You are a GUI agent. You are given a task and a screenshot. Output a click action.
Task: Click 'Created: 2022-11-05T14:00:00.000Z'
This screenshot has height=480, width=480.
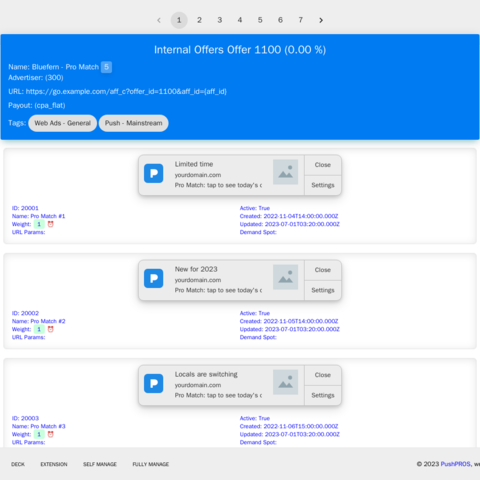[289, 321]
